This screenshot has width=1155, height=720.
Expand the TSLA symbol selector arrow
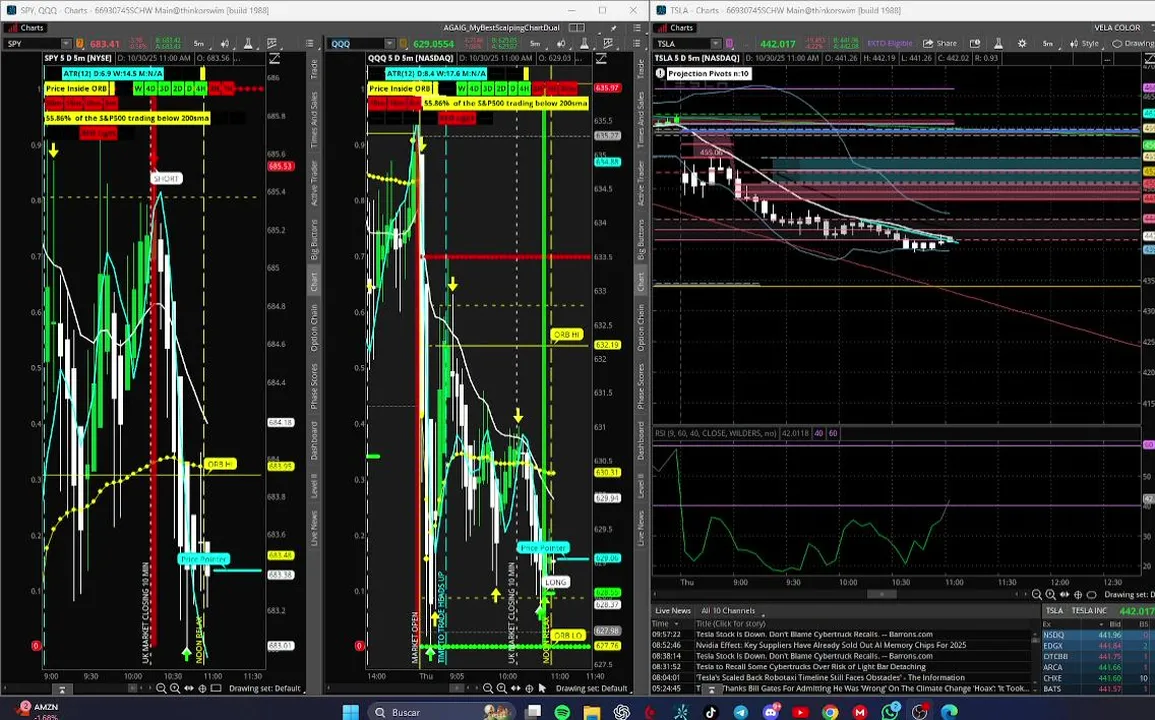click(716, 43)
